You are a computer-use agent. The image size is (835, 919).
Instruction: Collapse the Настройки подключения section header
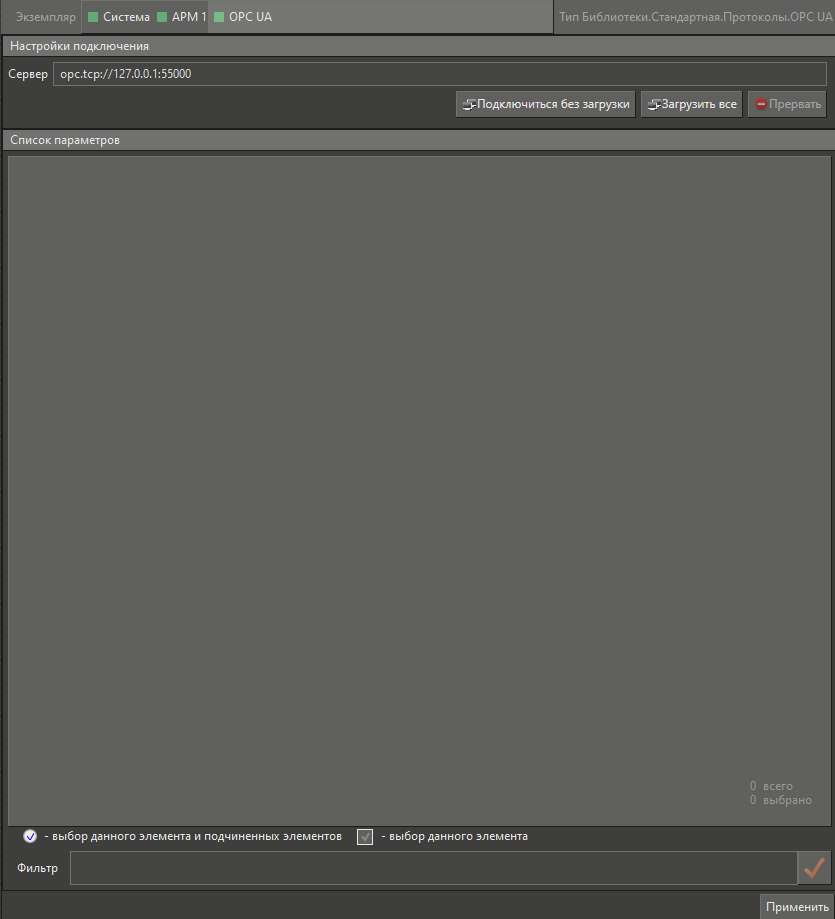(80, 46)
